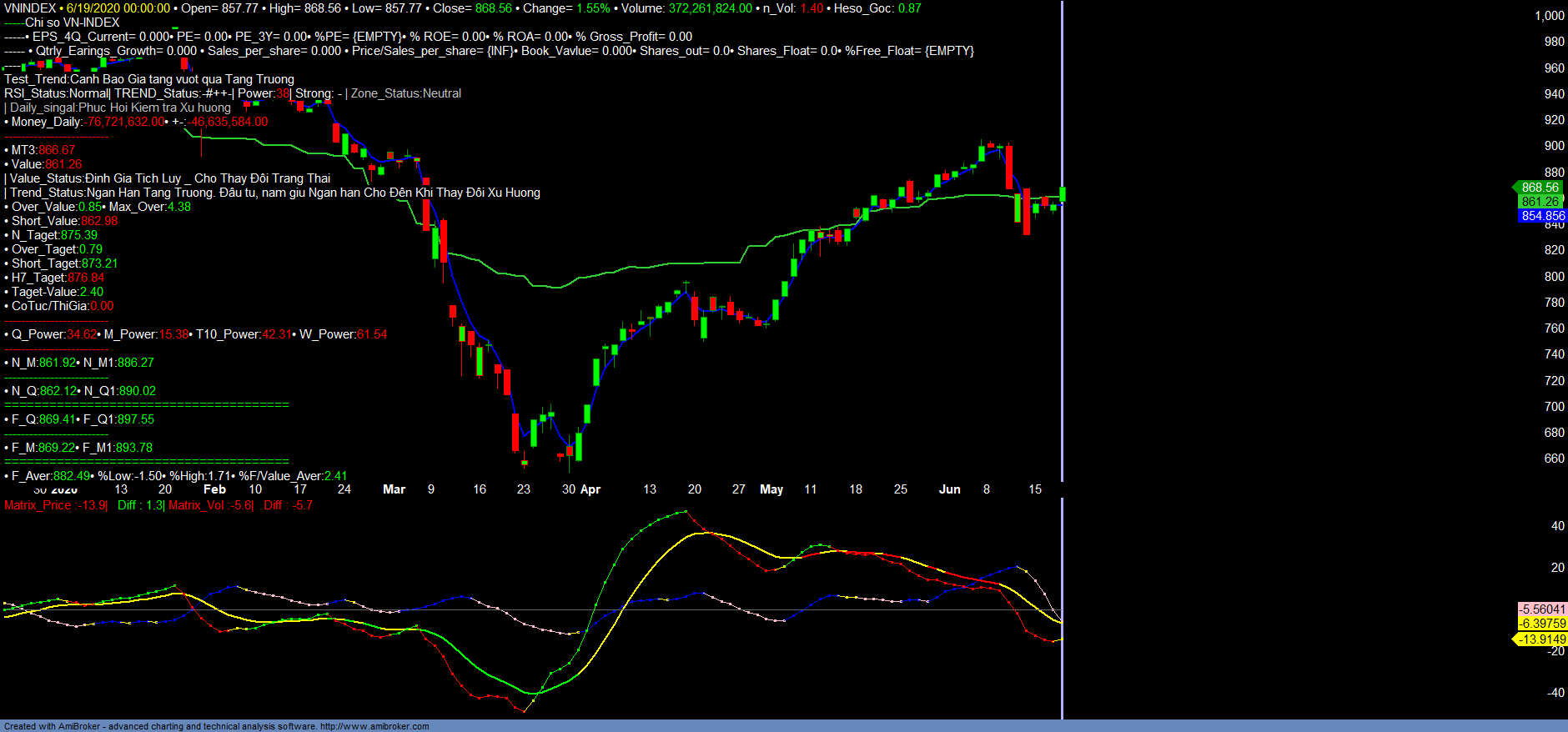
Task: Click the VNINDEX symbol title
Action: 30,8
